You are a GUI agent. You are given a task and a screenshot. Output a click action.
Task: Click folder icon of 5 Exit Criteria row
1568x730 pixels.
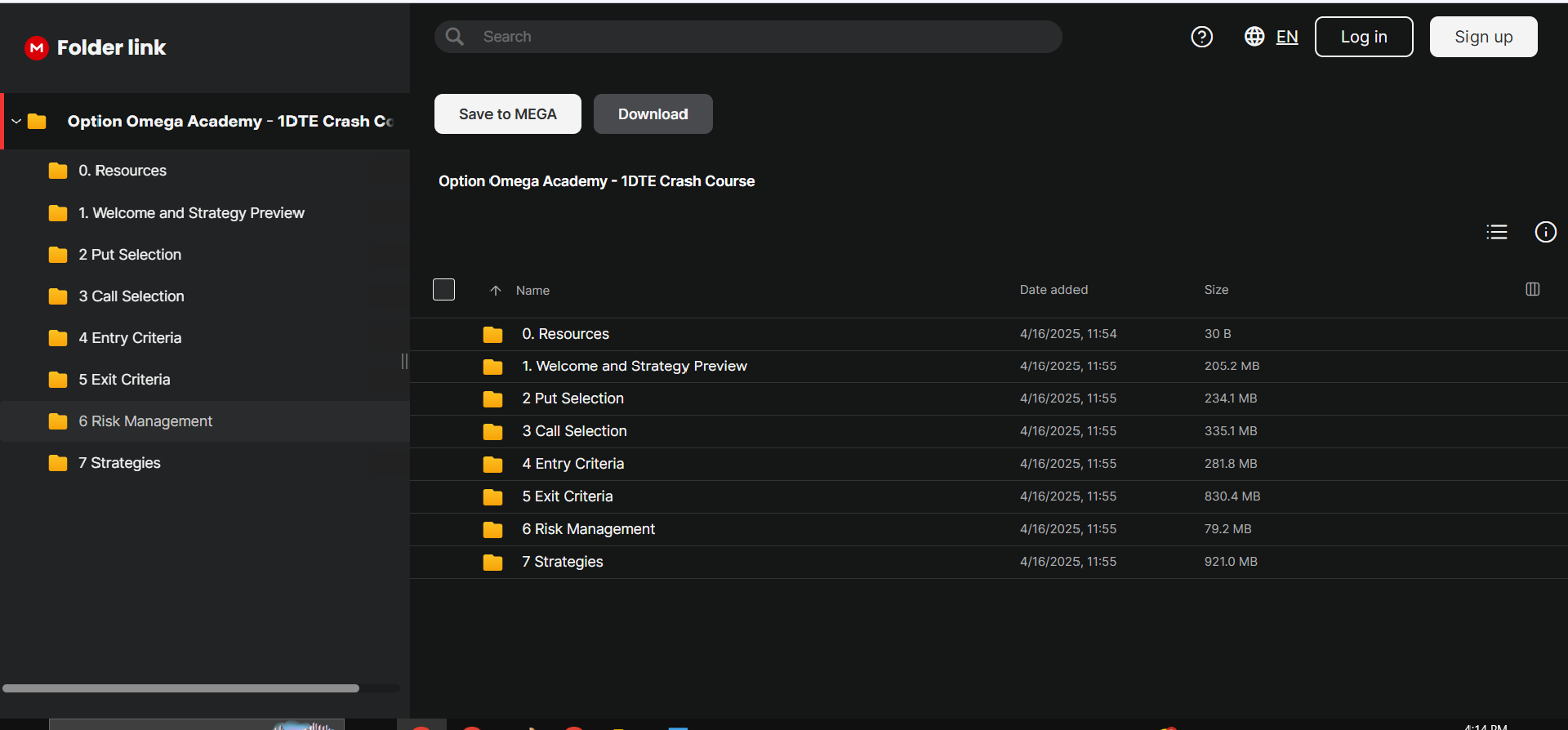pyautogui.click(x=492, y=497)
